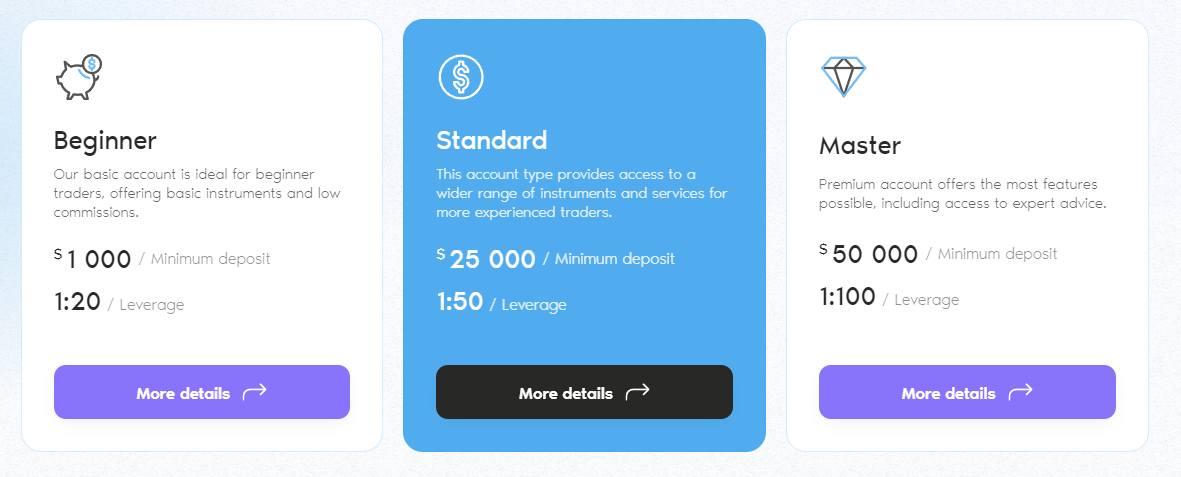This screenshot has height=477, width=1181.
Task: Click the arrow icon in Beginner's More details button
Action: pos(255,392)
